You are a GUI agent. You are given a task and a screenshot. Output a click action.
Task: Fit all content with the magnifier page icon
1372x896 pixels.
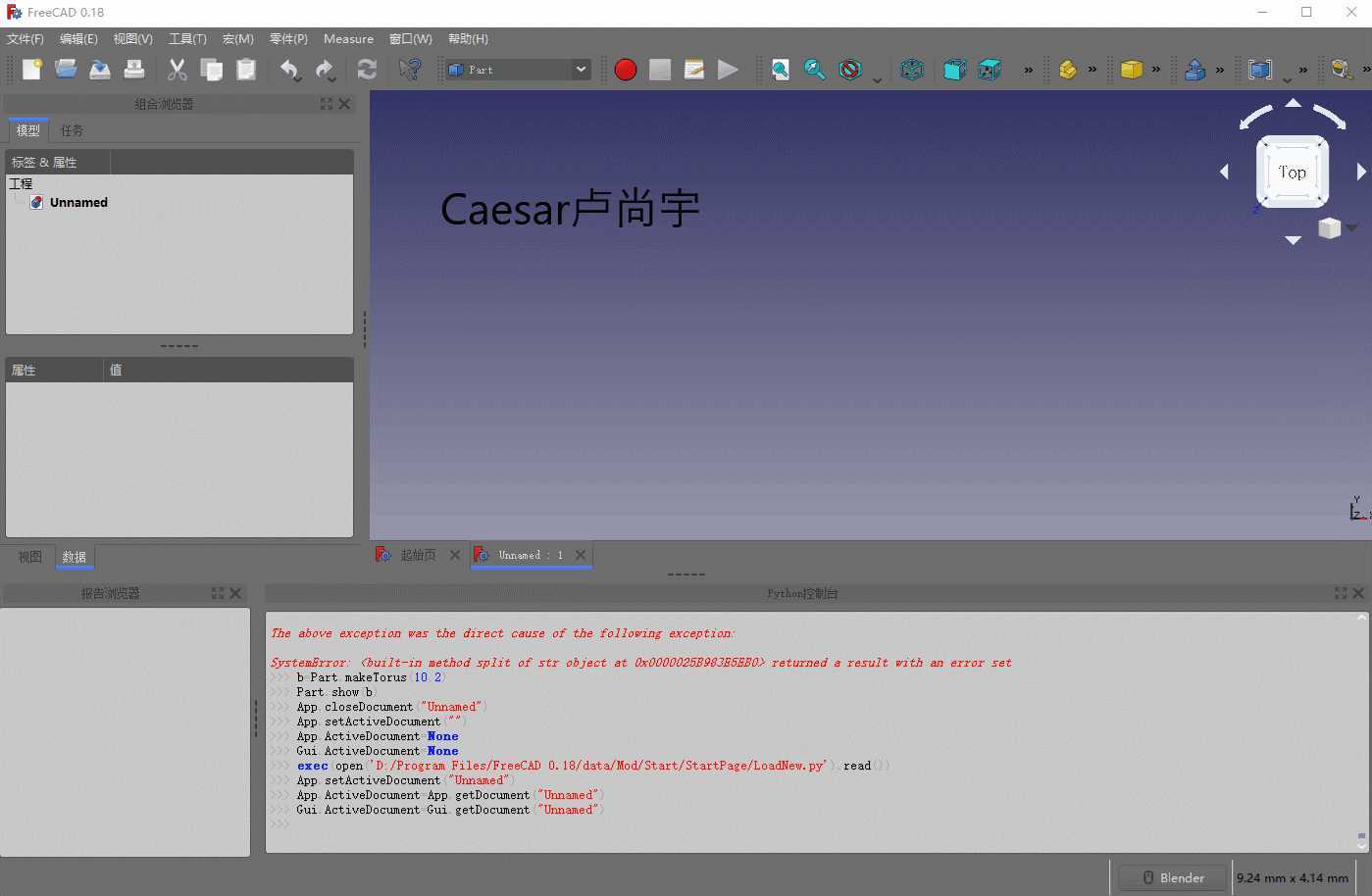pos(781,70)
